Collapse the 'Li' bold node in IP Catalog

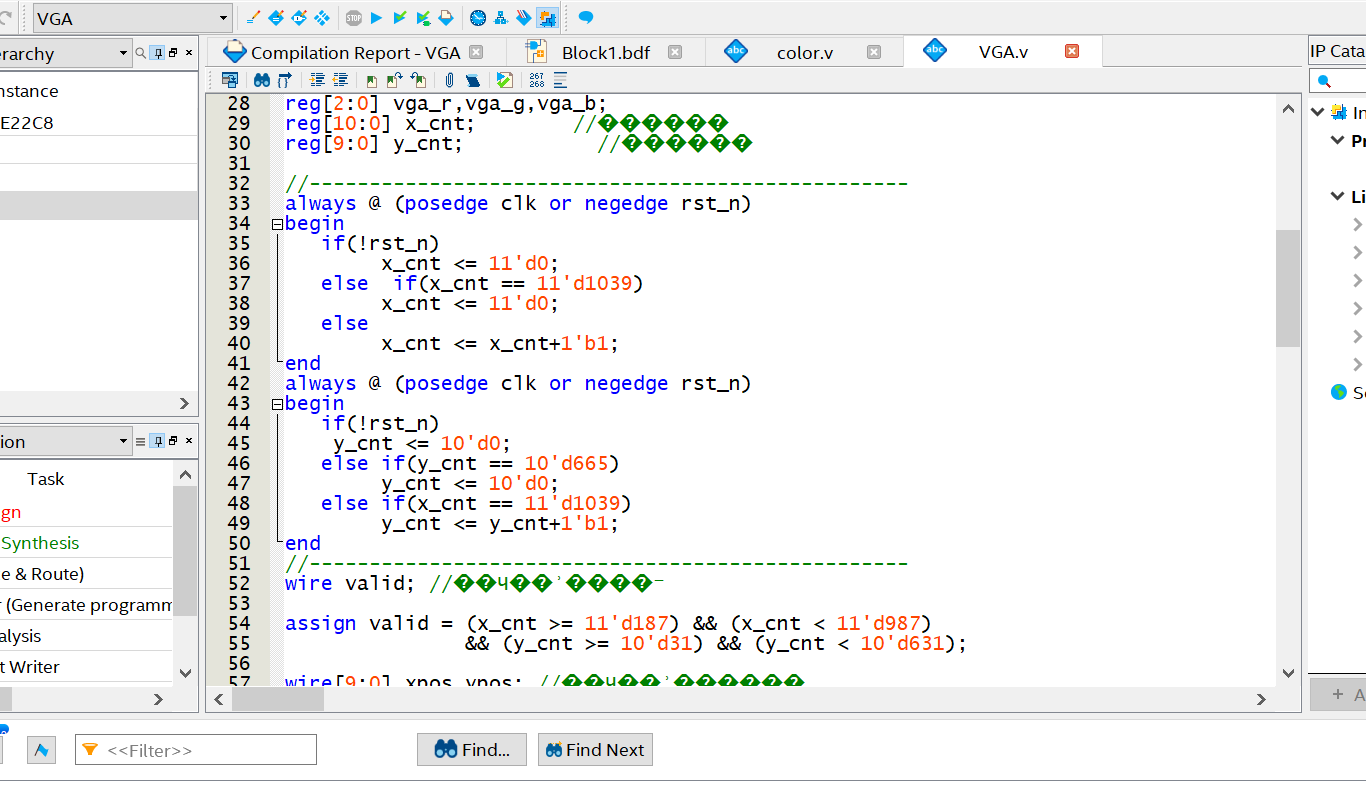tap(1338, 196)
